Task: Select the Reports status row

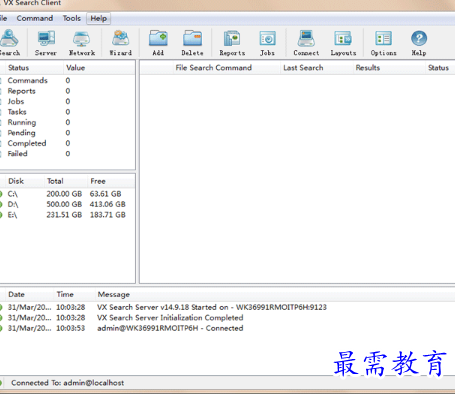Action: [x=67, y=91]
